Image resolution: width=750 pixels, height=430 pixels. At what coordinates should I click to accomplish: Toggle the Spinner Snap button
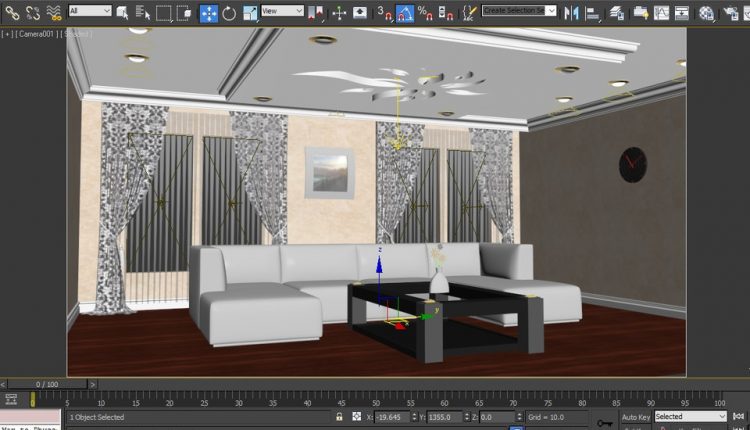tap(446, 13)
